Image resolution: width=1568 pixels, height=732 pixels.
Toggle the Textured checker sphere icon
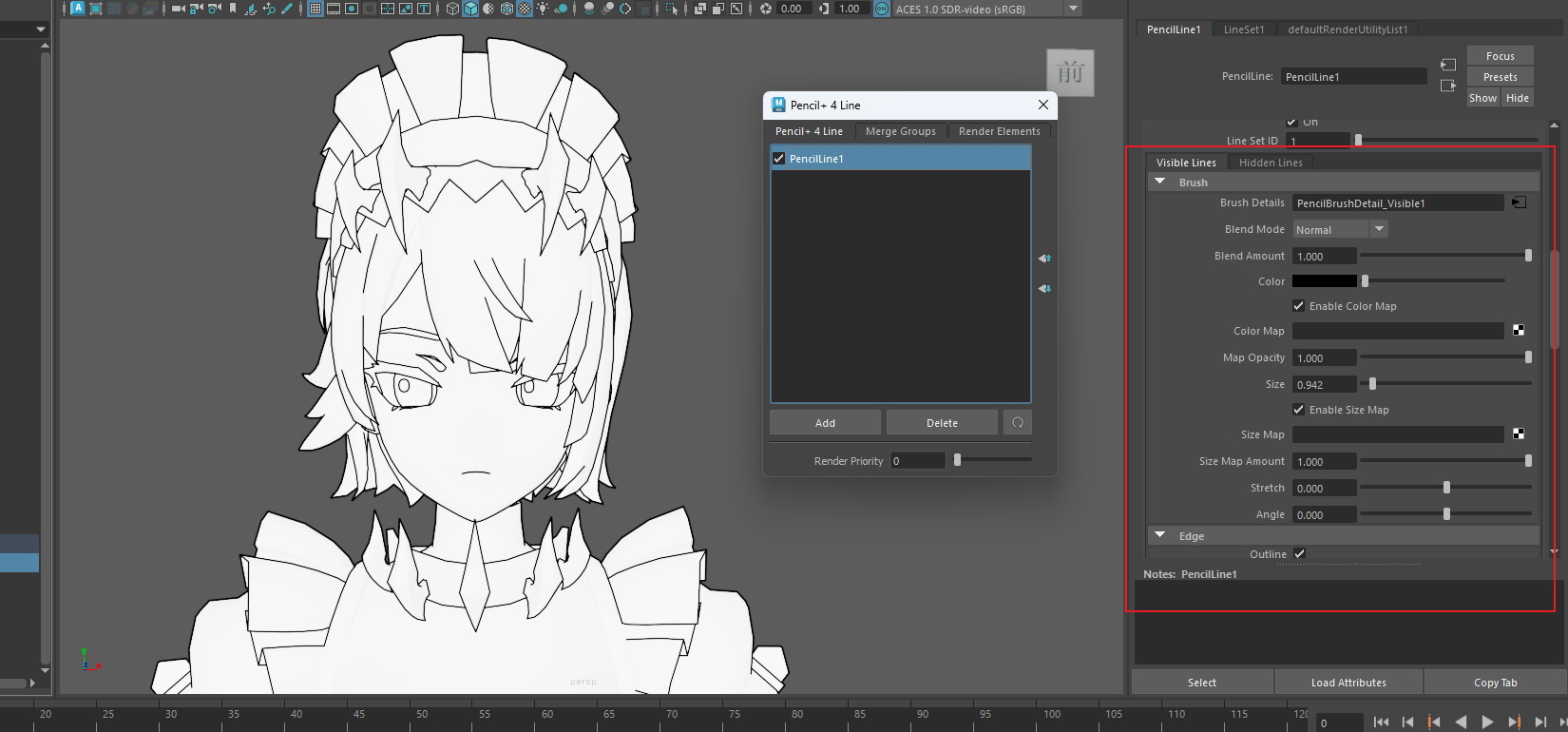coord(525,9)
